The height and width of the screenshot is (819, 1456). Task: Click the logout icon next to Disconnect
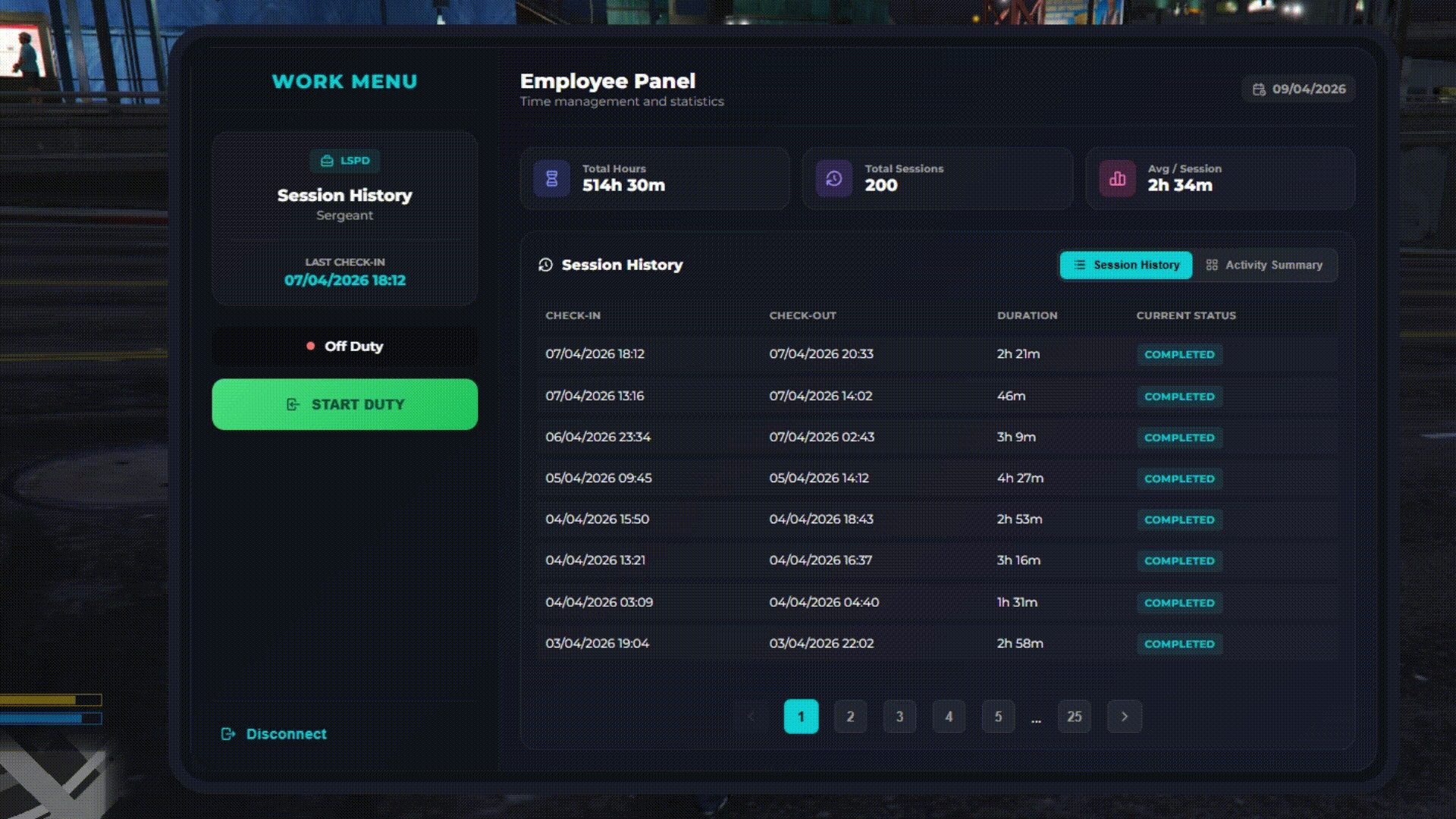(x=227, y=733)
